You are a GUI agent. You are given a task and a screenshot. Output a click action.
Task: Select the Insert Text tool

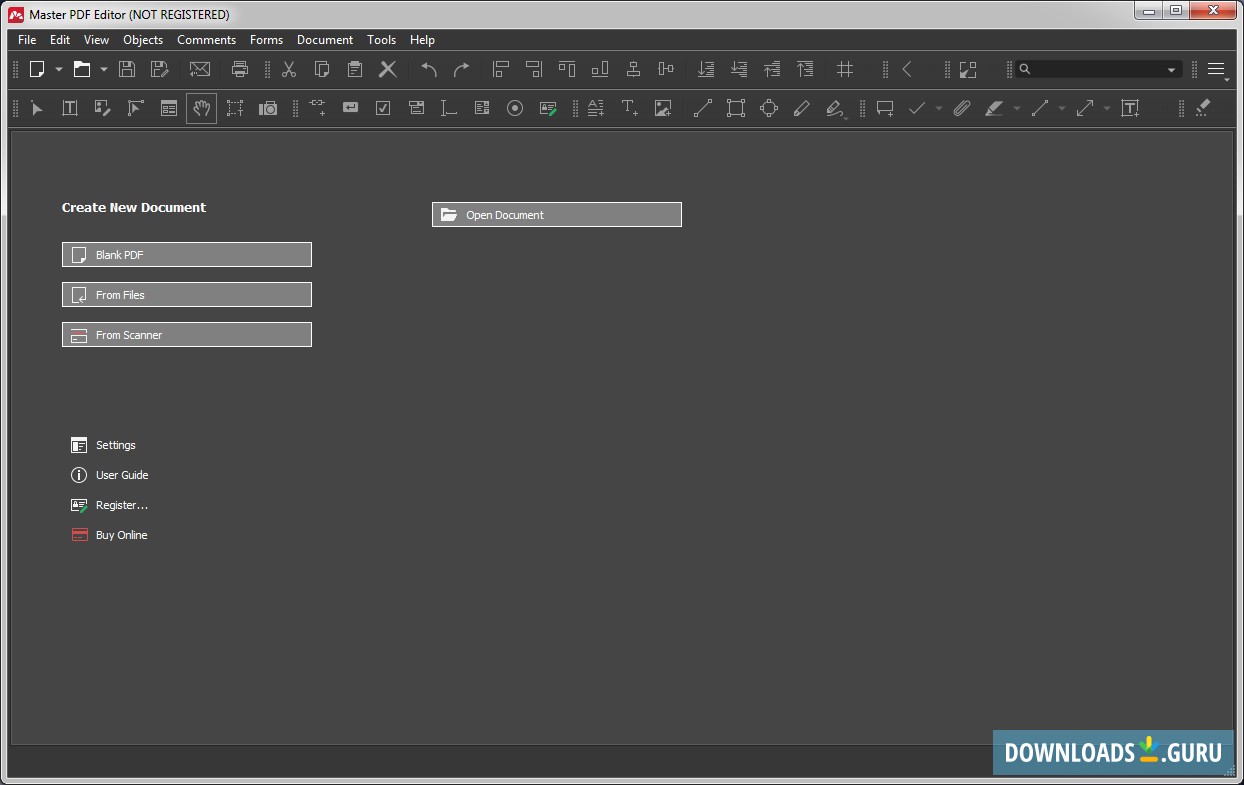pos(630,108)
